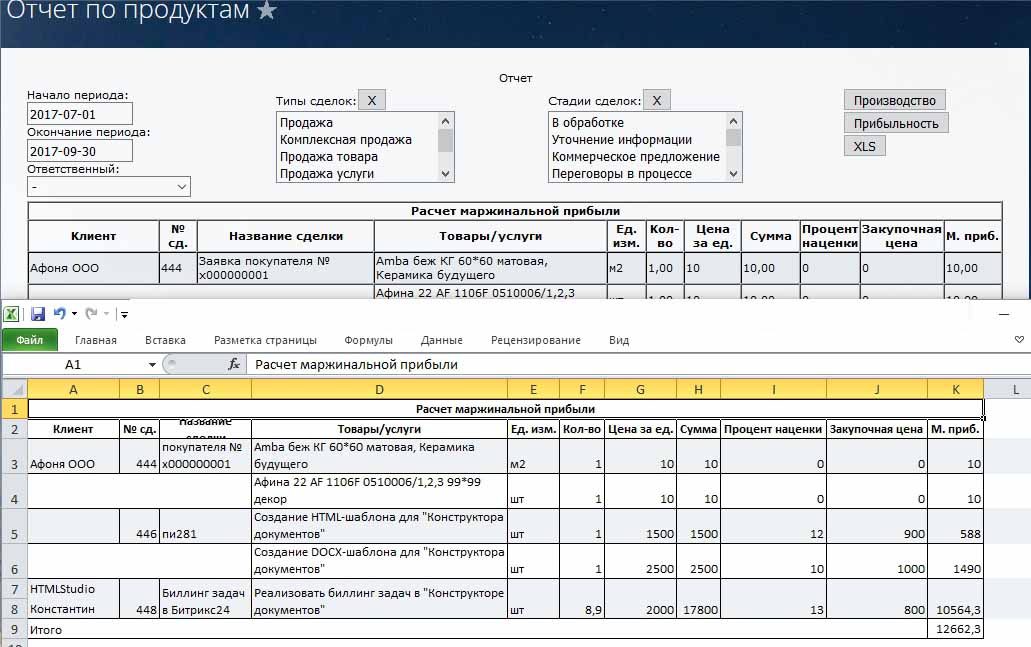This screenshot has height=647, width=1031.
Task: Open the Name Box dropdown arrow
Action: click(152, 365)
